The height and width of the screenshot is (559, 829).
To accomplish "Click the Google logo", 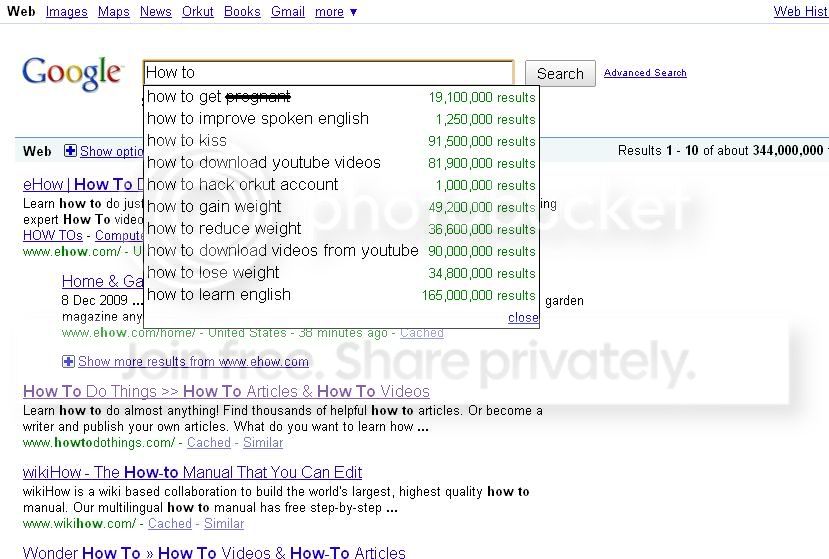I will [72, 74].
